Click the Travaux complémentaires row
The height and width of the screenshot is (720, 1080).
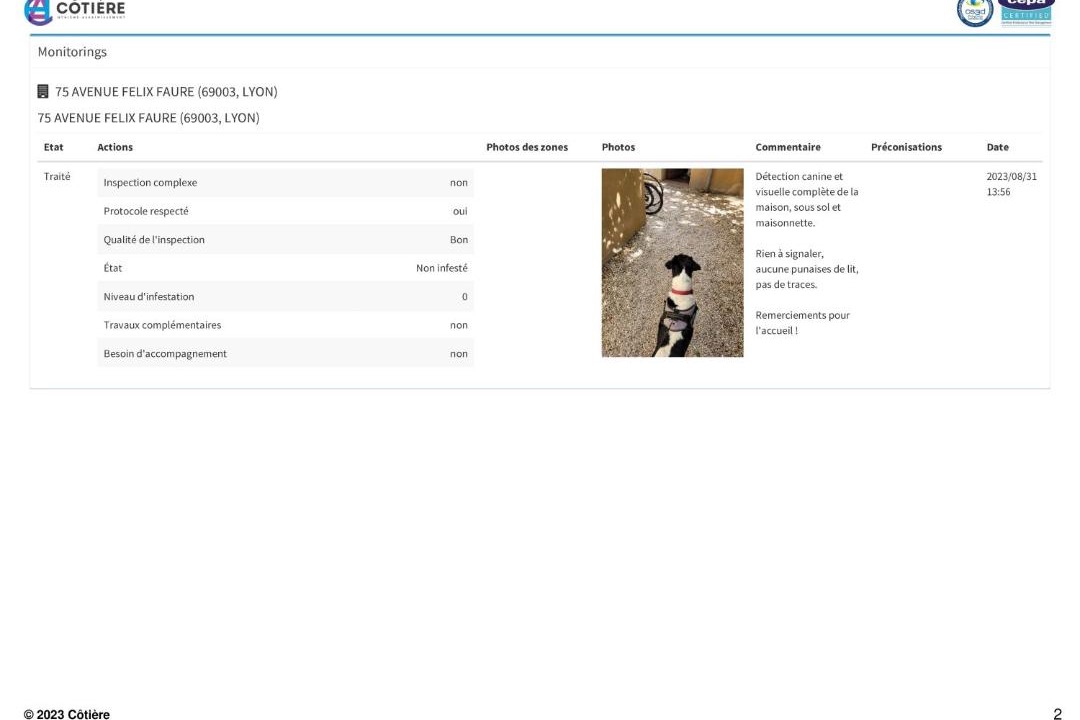point(285,325)
